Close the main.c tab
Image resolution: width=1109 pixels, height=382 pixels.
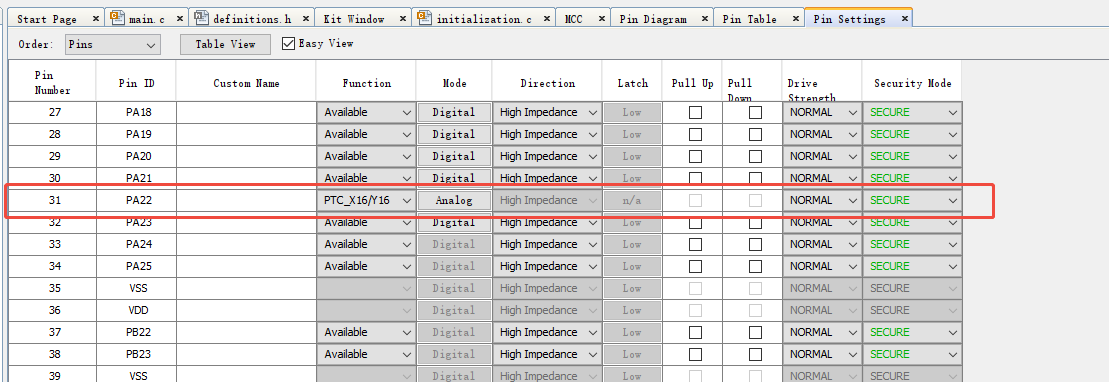180,19
